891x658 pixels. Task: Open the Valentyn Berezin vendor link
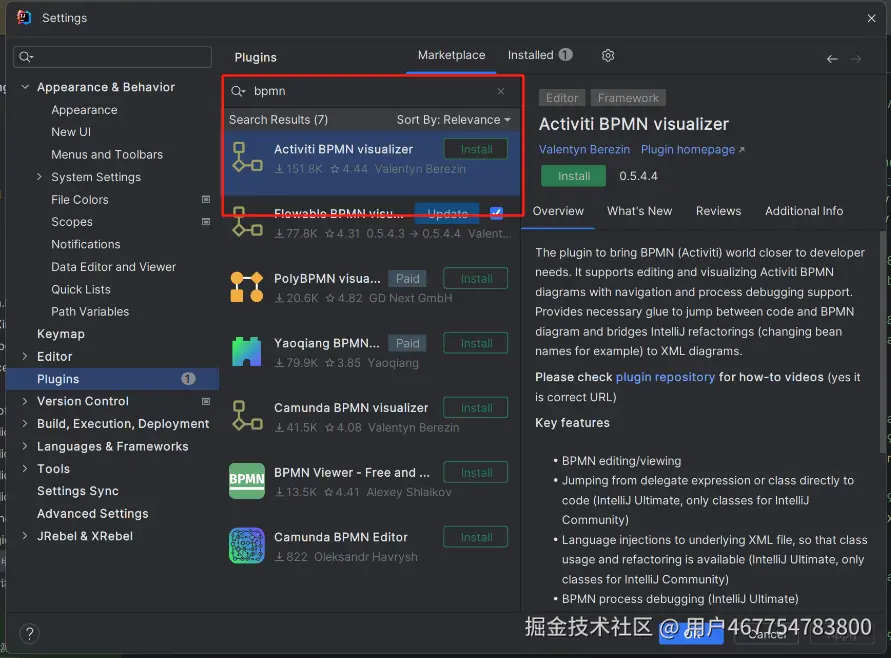pos(584,149)
